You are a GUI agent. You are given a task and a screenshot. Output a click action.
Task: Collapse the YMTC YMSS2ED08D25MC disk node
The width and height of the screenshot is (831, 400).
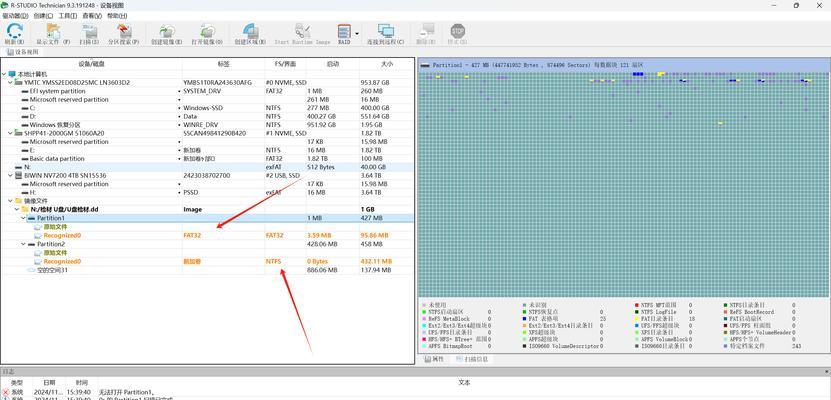[x=11, y=83]
